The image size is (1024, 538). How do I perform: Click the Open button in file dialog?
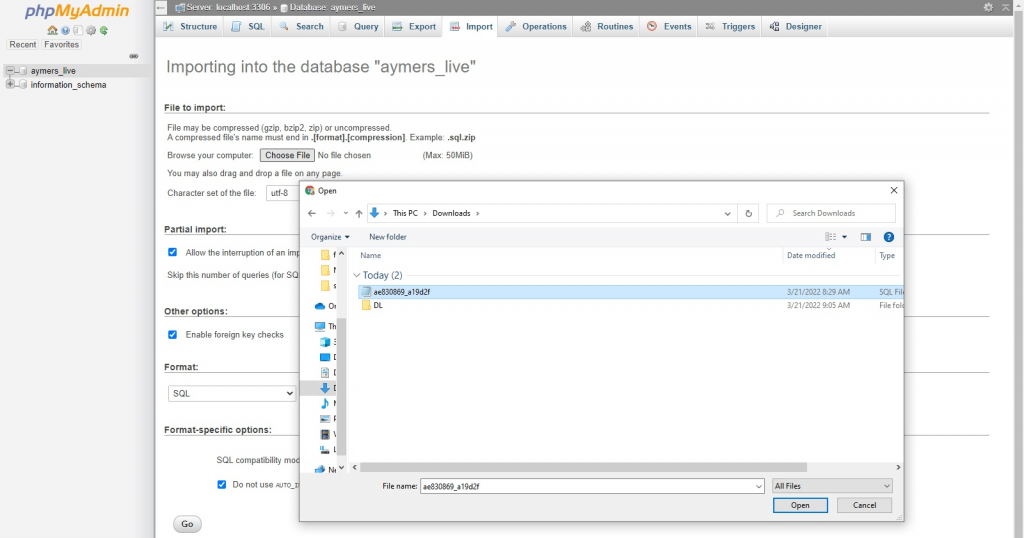click(x=800, y=506)
